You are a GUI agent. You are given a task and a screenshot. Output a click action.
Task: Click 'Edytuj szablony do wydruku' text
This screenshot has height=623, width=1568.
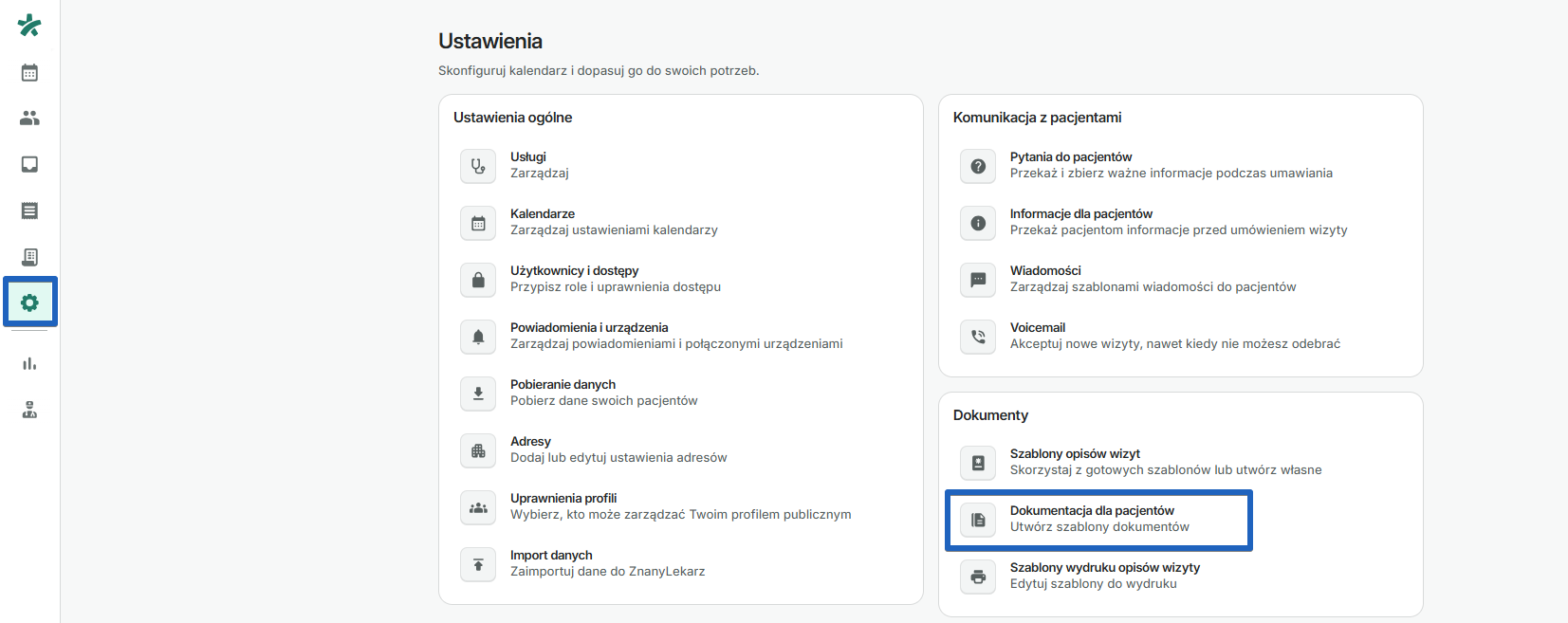(x=1093, y=584)
